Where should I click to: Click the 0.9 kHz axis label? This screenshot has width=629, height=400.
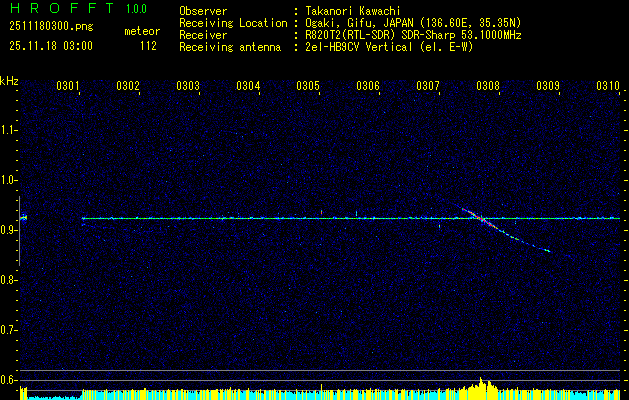click(x=8, y=230)
